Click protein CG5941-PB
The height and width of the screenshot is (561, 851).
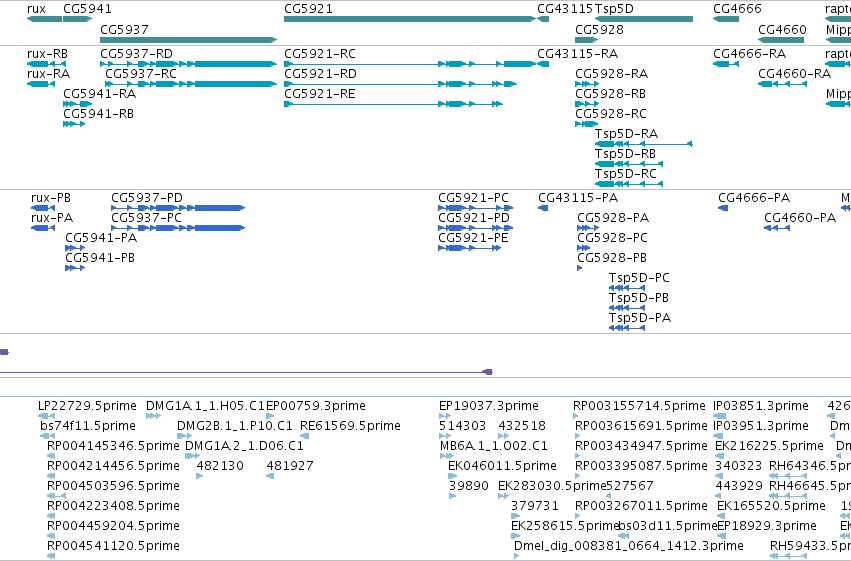[100, 258]
